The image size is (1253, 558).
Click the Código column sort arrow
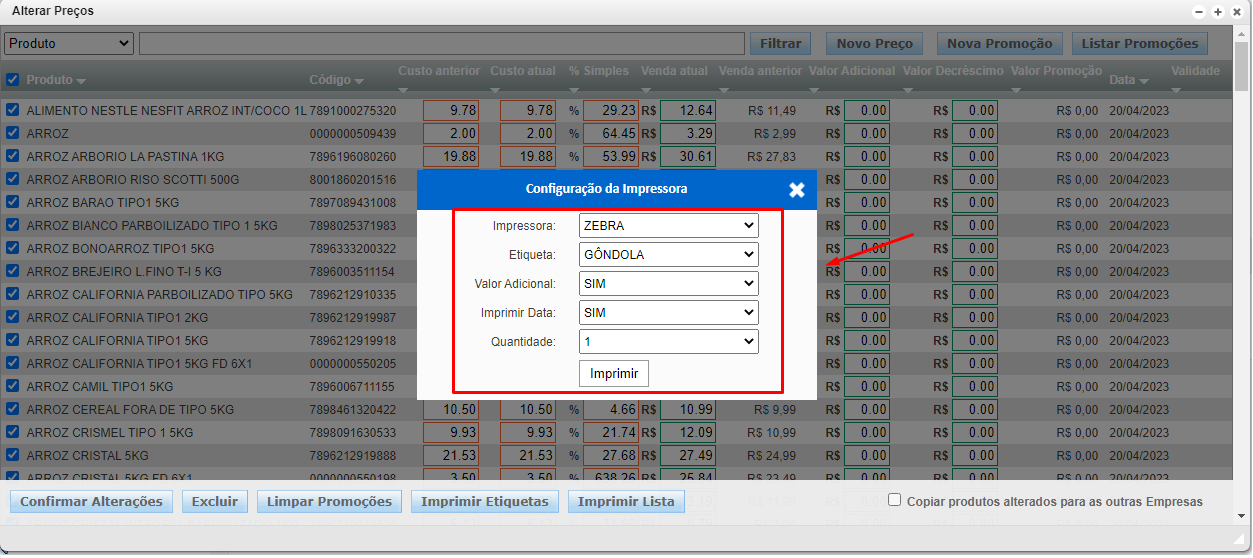(x=359, y=81)
